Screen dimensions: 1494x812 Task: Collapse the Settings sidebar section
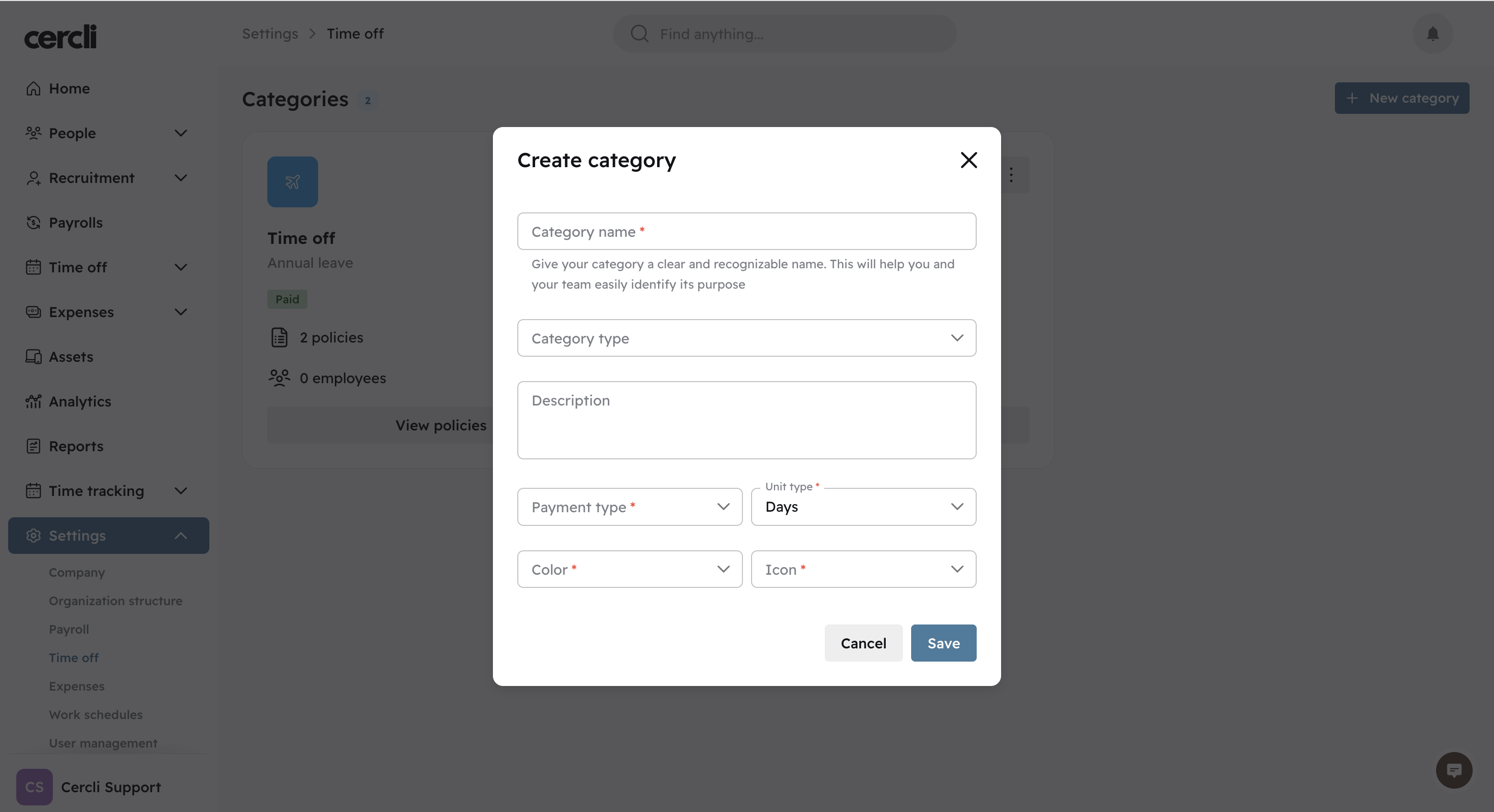click(181, 536)
